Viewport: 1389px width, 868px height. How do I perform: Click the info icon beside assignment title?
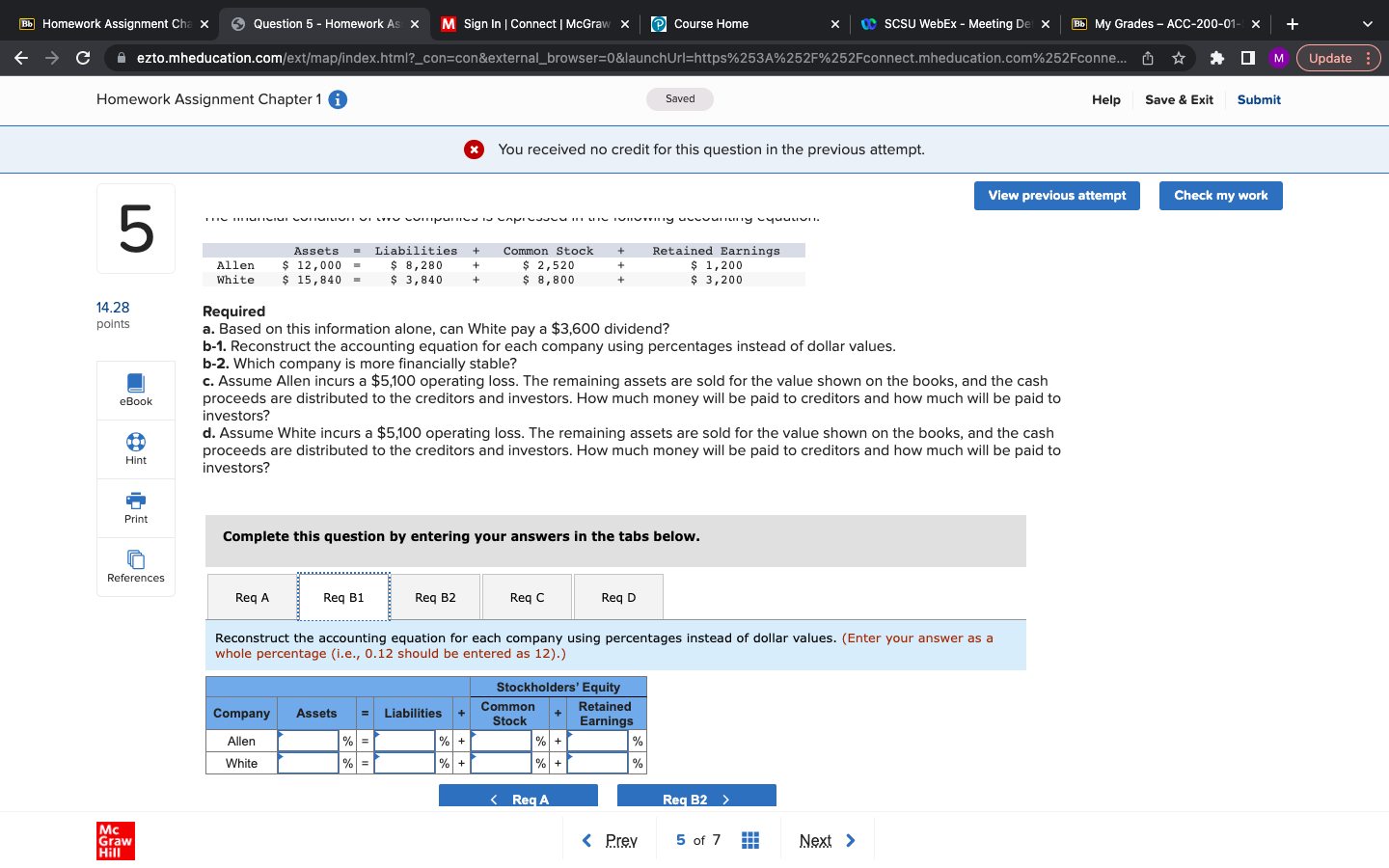click(338, 99)
